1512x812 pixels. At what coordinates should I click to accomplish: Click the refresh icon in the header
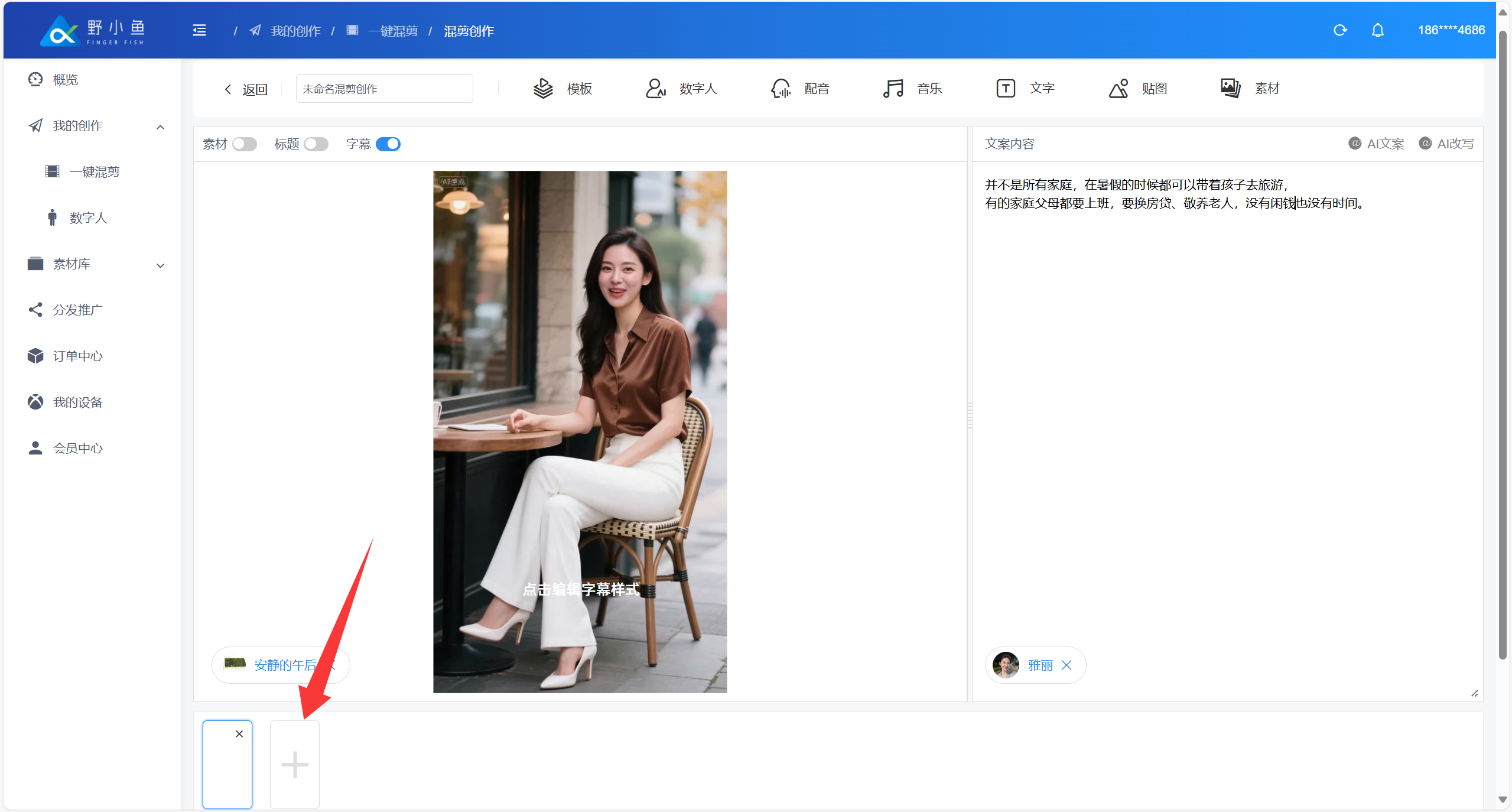[1339, 30]
